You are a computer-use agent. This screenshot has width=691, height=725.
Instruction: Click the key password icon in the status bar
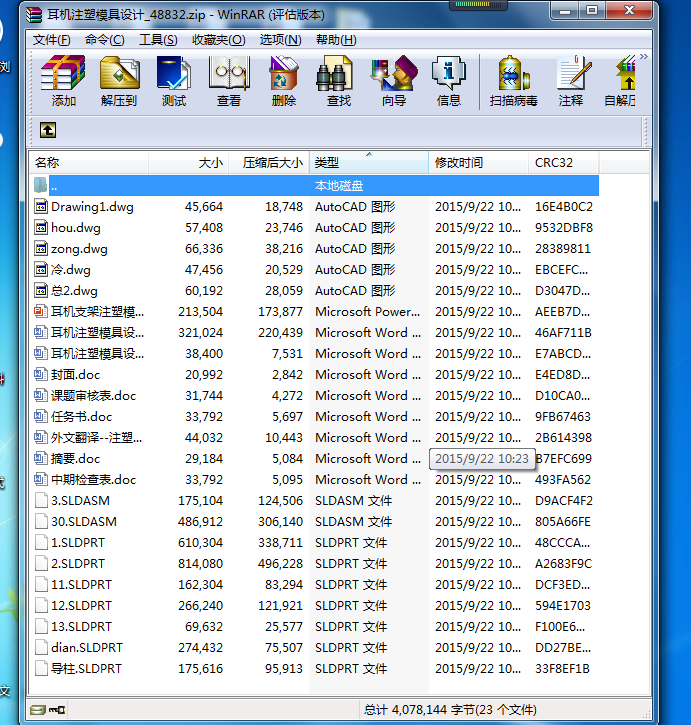coord(57,709)
